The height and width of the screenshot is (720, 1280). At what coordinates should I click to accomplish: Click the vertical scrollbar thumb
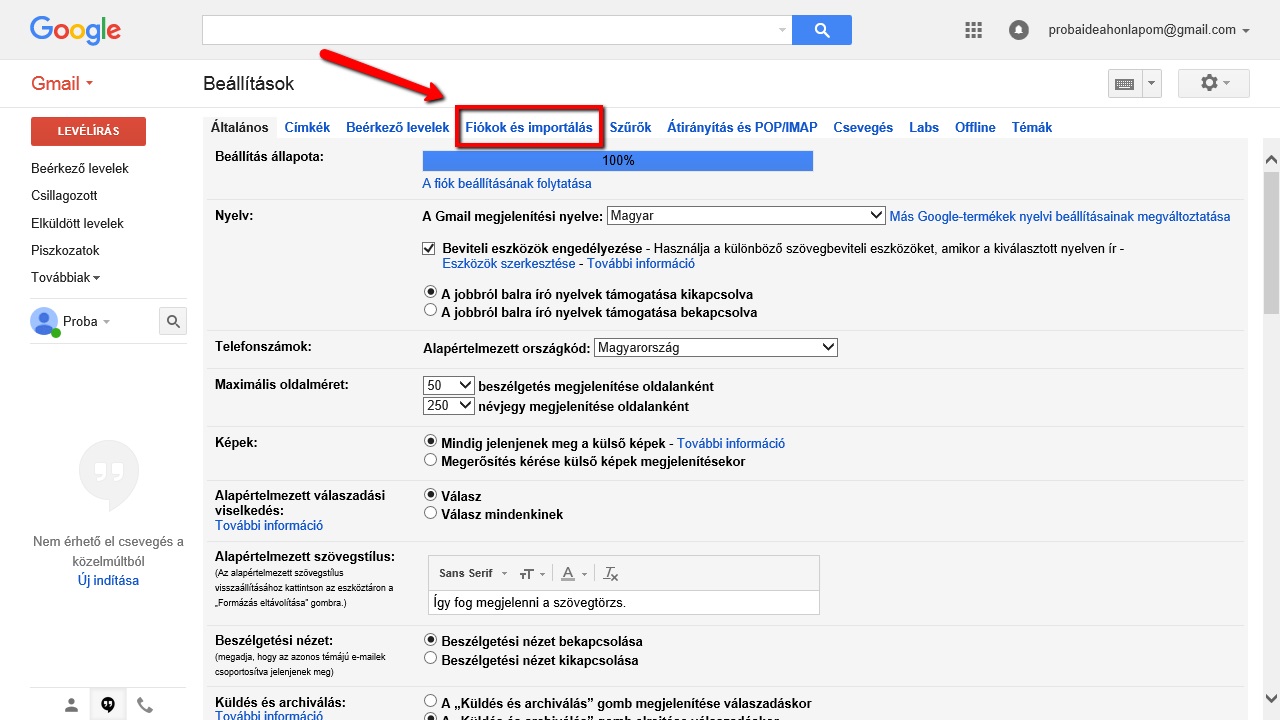click(x=1271, y=242)
